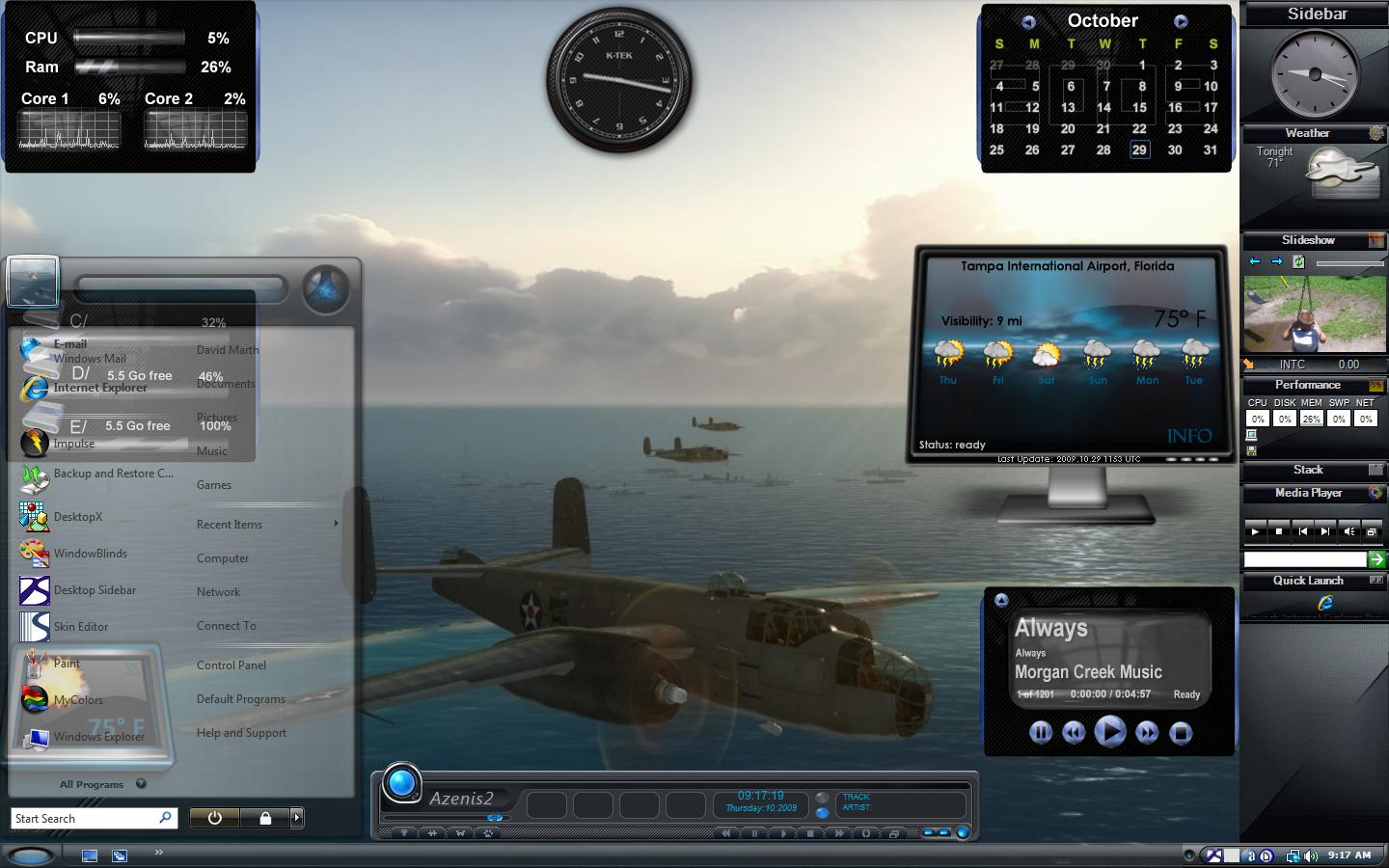Click the Azenis2 small slider handle
The height and width of the screenshot is (868, 1389).
coord(495,818)
